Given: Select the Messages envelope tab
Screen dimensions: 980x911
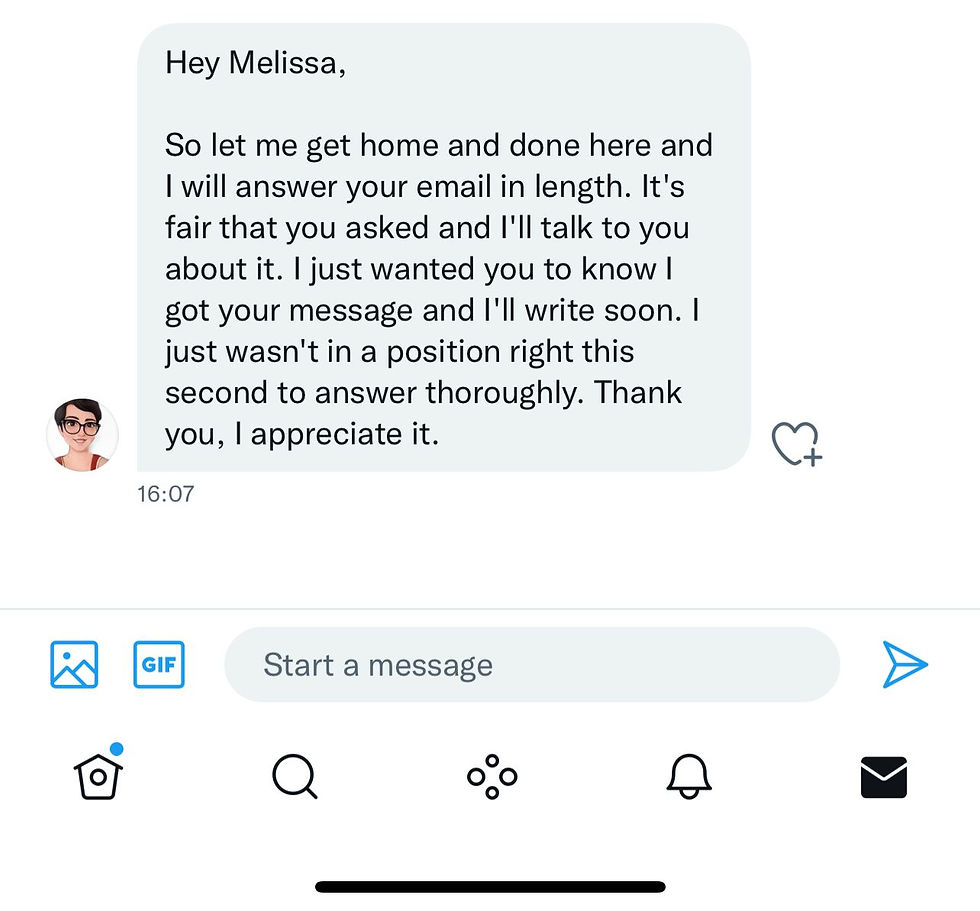Looking at the screenshot, I should (884, 777).
